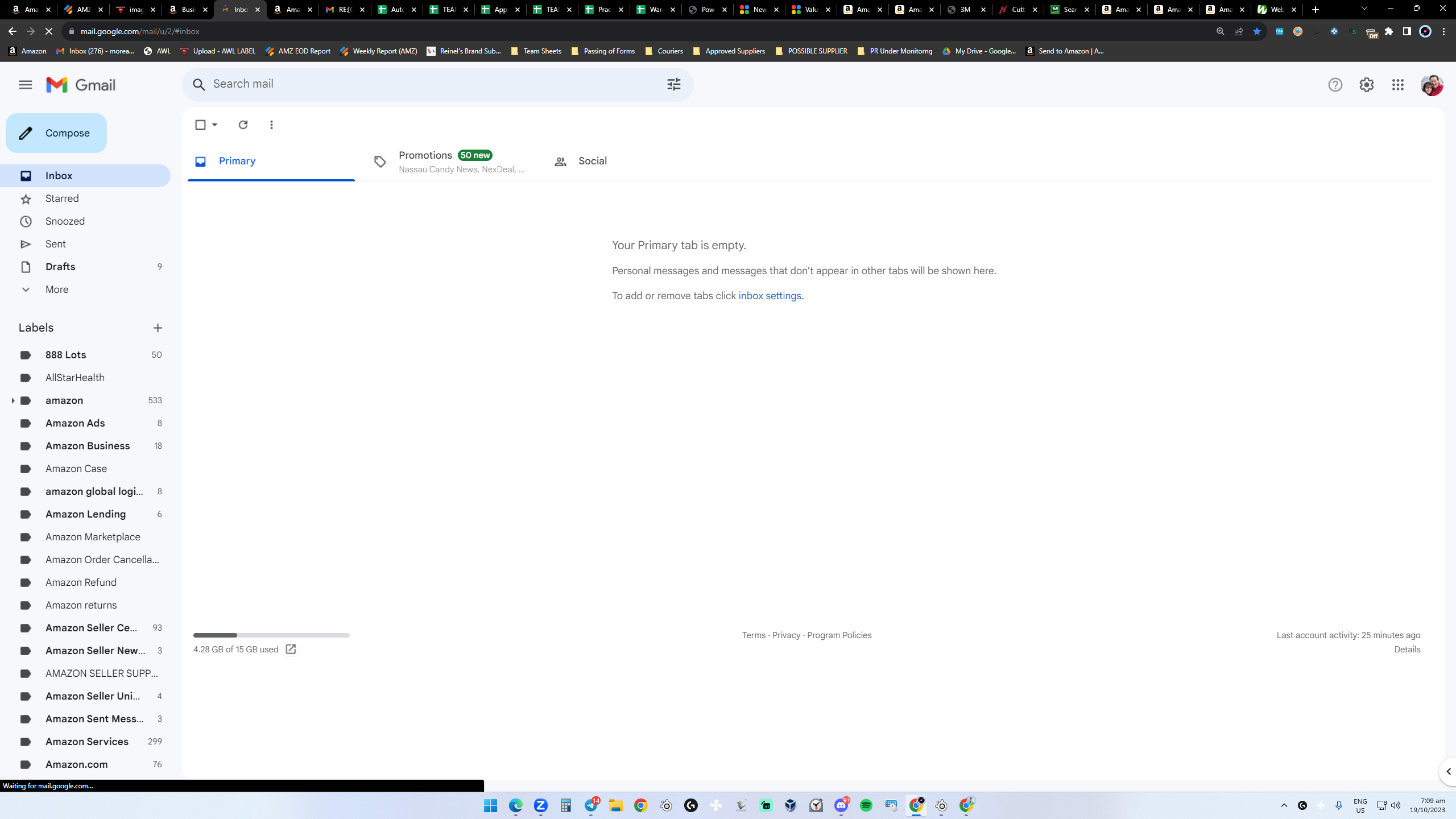
Task: Switch to the Primary tab
Action: click(271, 162)
